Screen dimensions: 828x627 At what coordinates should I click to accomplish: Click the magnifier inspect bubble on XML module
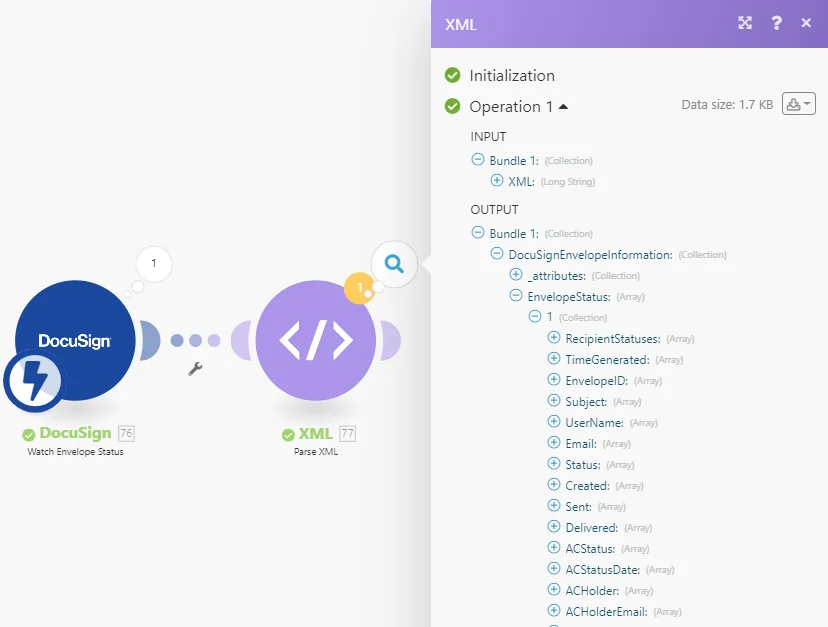[x=394, y=263]
